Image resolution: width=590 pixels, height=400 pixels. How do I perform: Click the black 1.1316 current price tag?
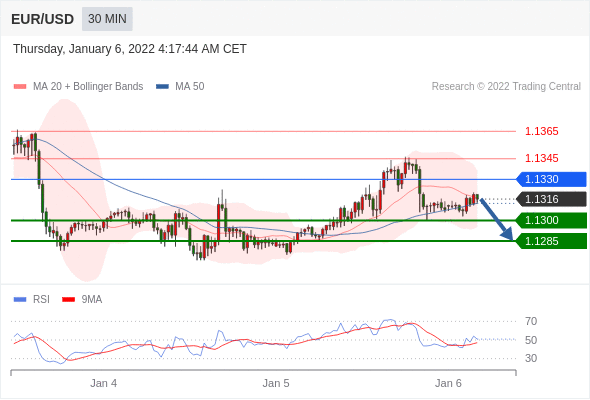tap(551, 199)
